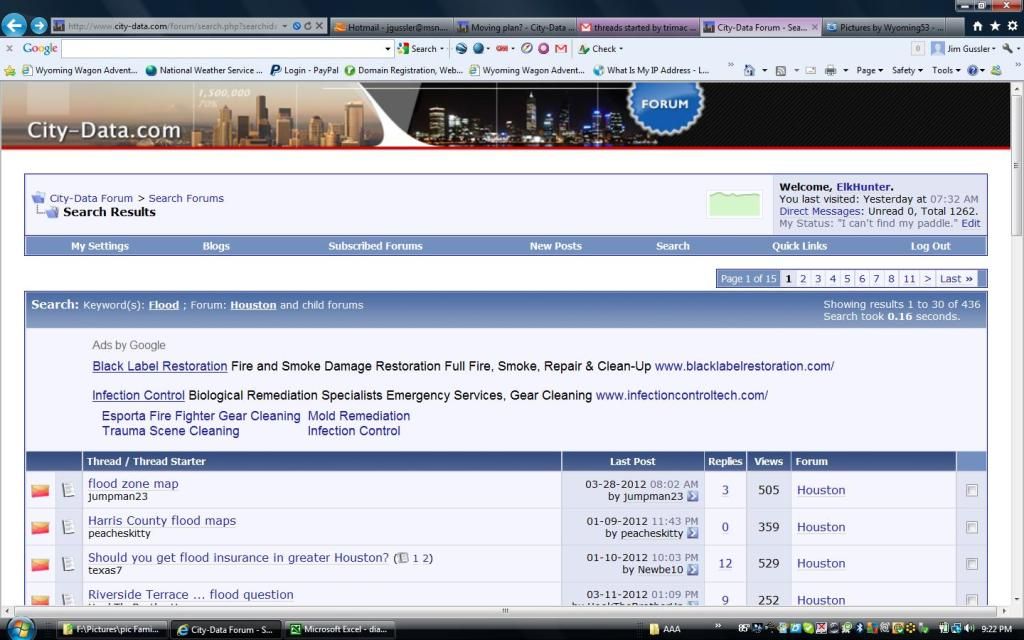Image resolution: width=1024 pixels, height=640 pixels.
Task: Open the Page menu in the command bar
Action: point(870,70)
